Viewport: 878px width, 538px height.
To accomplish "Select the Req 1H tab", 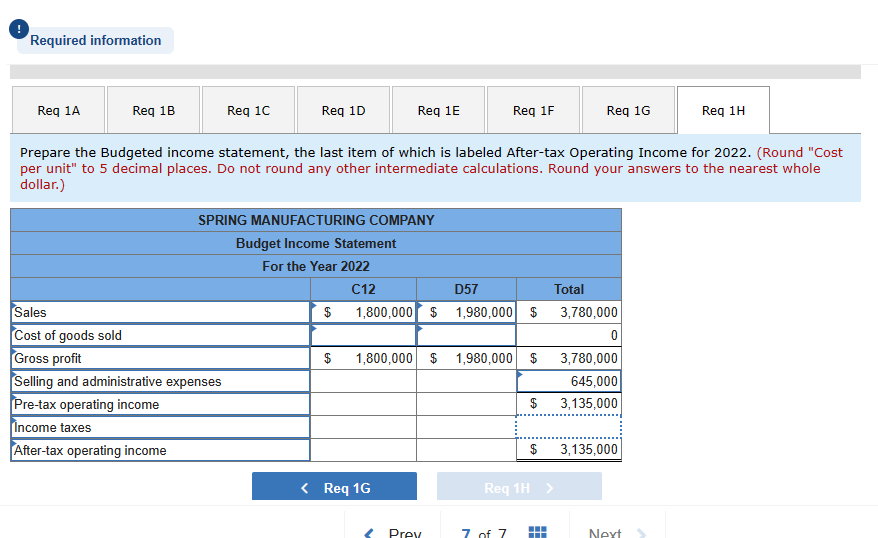I will coord(723,110).
